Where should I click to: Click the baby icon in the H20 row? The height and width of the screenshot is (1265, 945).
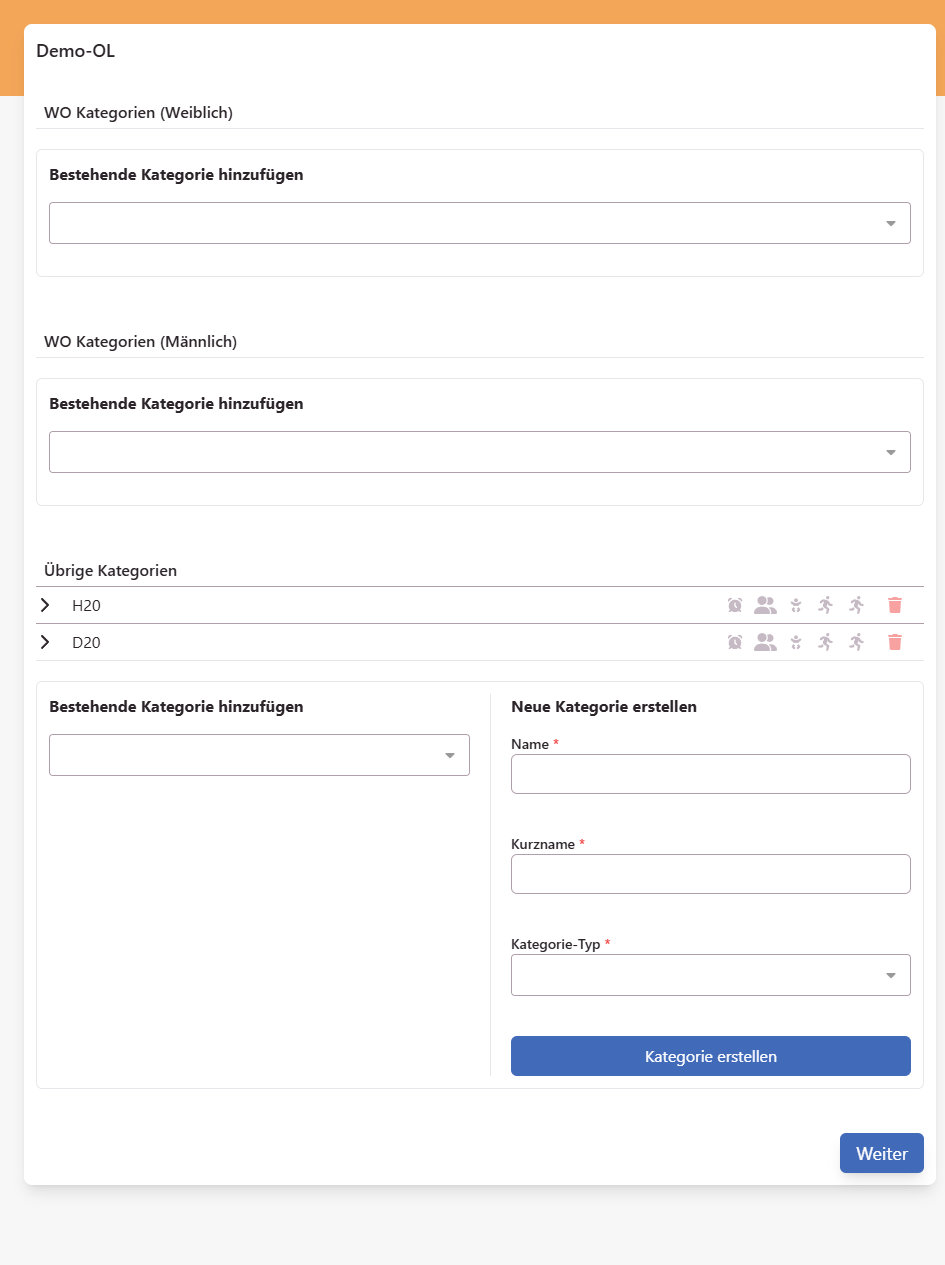[795, 605]
